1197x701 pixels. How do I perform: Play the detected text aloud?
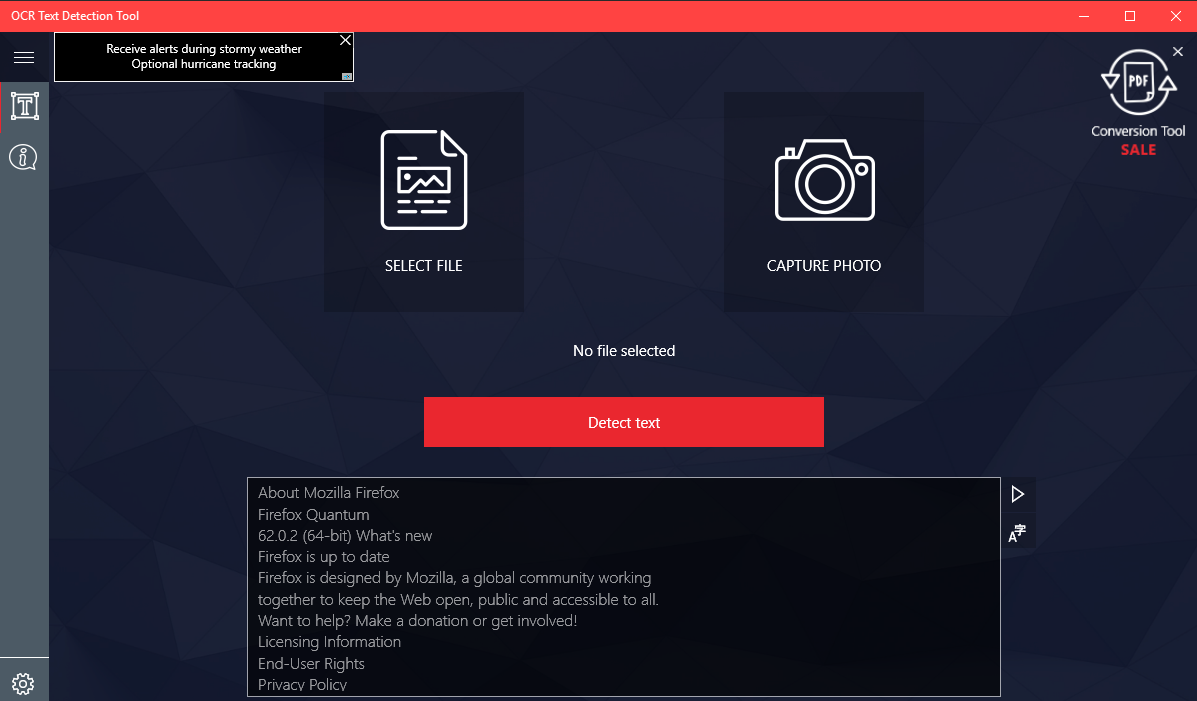pyautogui.click(x=1018, y=494)
